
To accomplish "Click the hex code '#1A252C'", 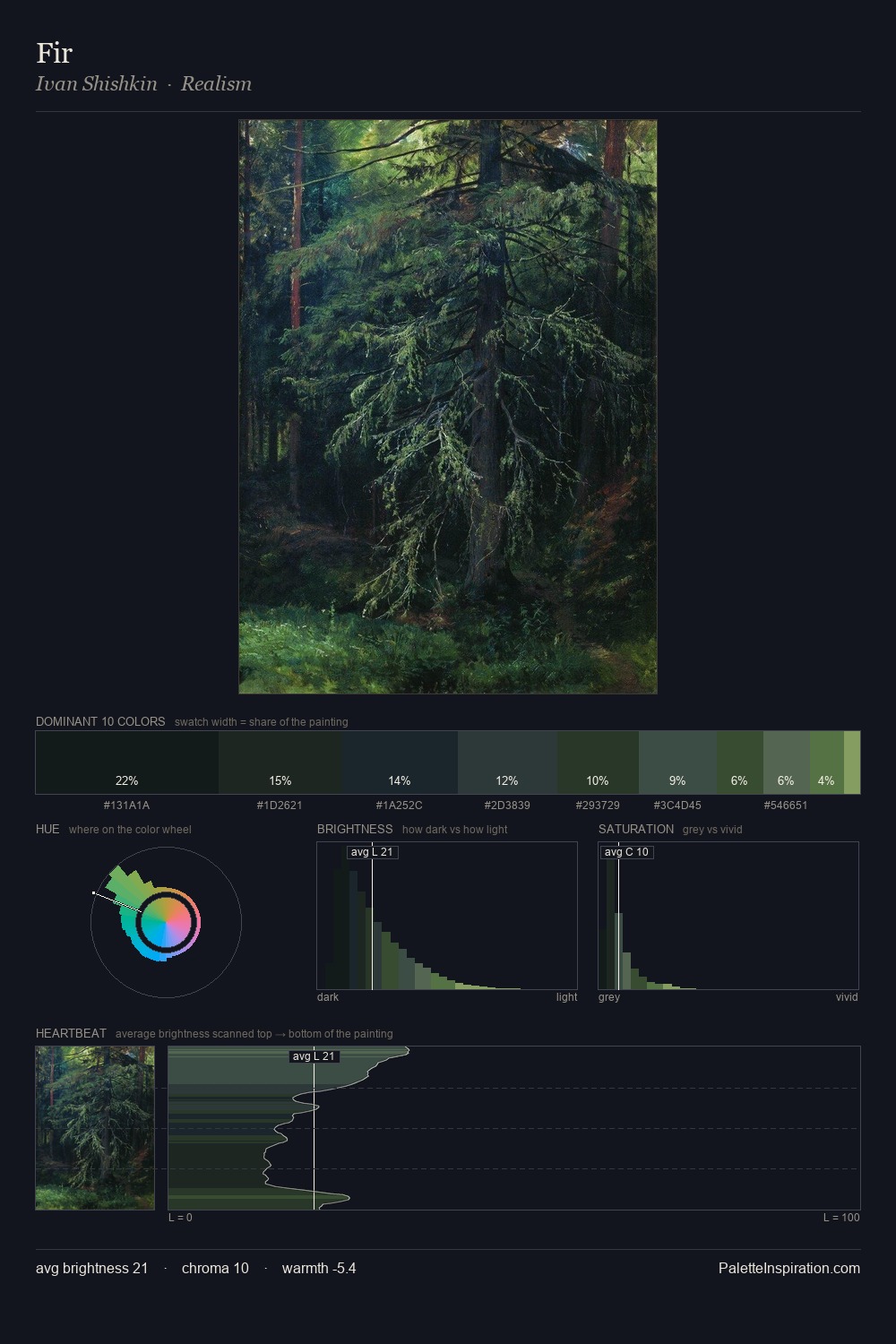I will click(400, 805).
